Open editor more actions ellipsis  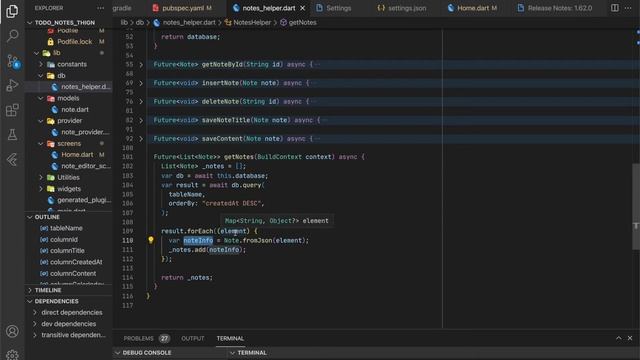628,8
